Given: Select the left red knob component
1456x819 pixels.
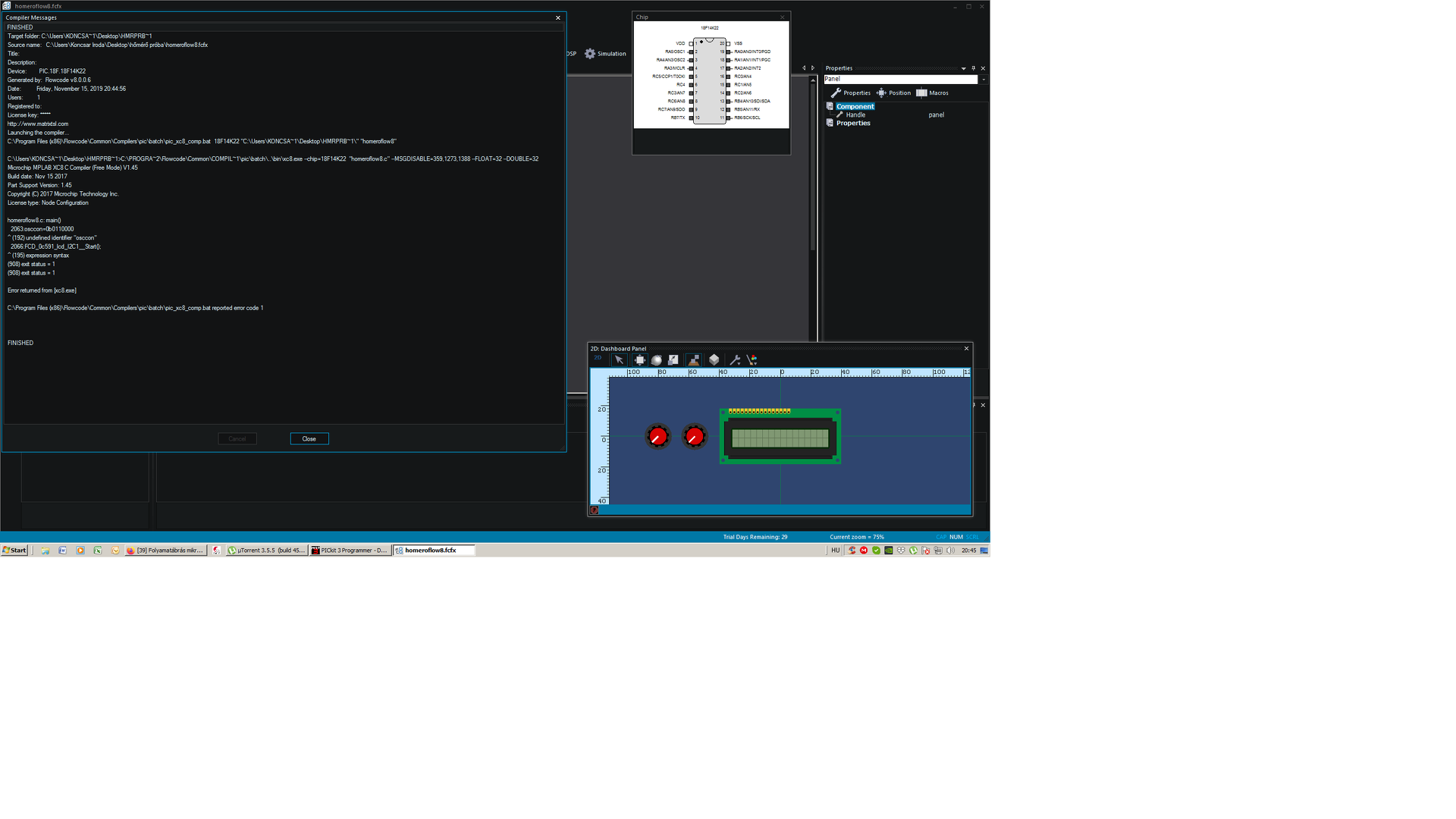Looking at the screenshot, I should coord(657,436).
